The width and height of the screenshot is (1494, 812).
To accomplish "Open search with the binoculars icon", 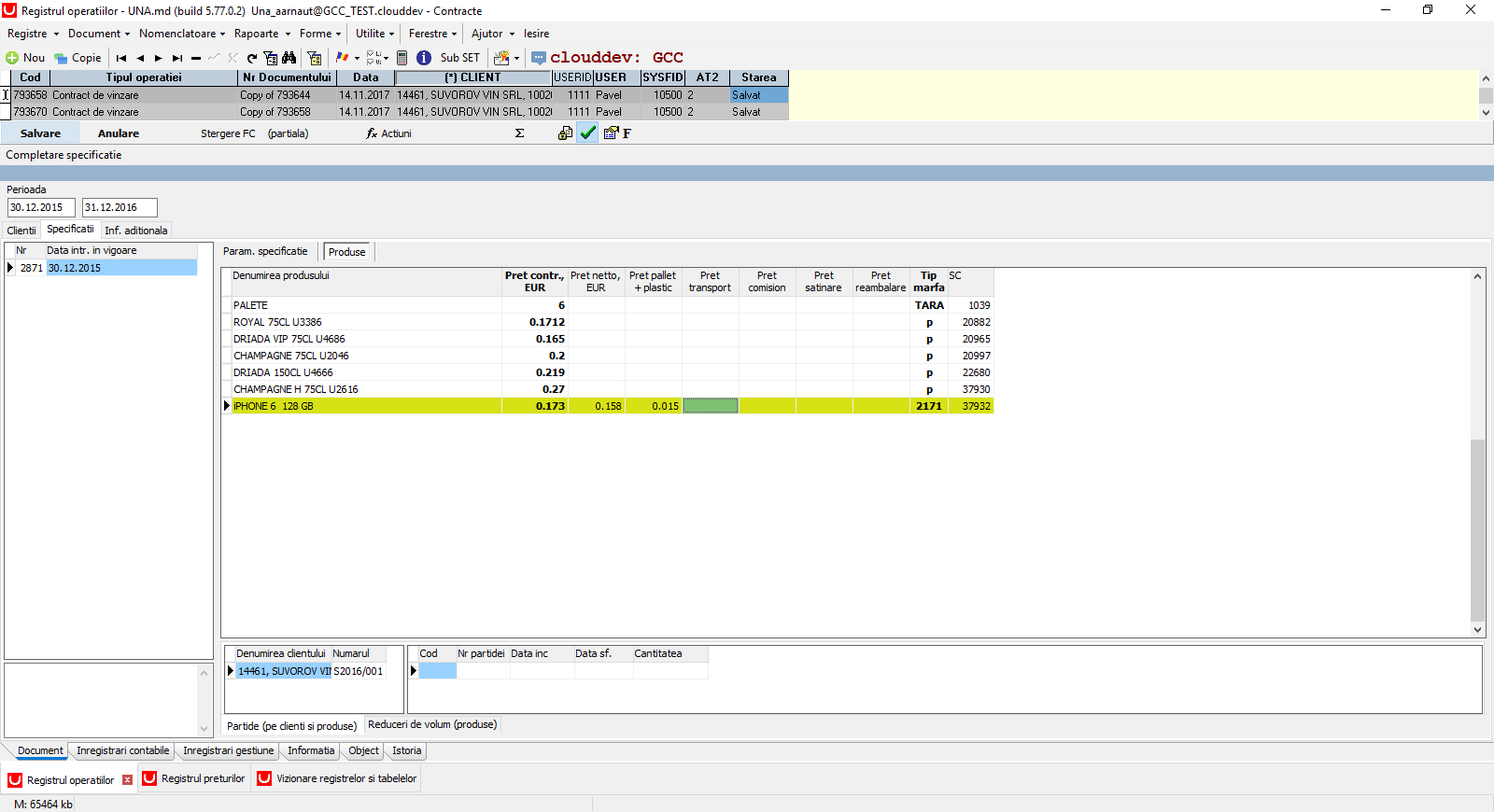I will click(x=289, y=58).
